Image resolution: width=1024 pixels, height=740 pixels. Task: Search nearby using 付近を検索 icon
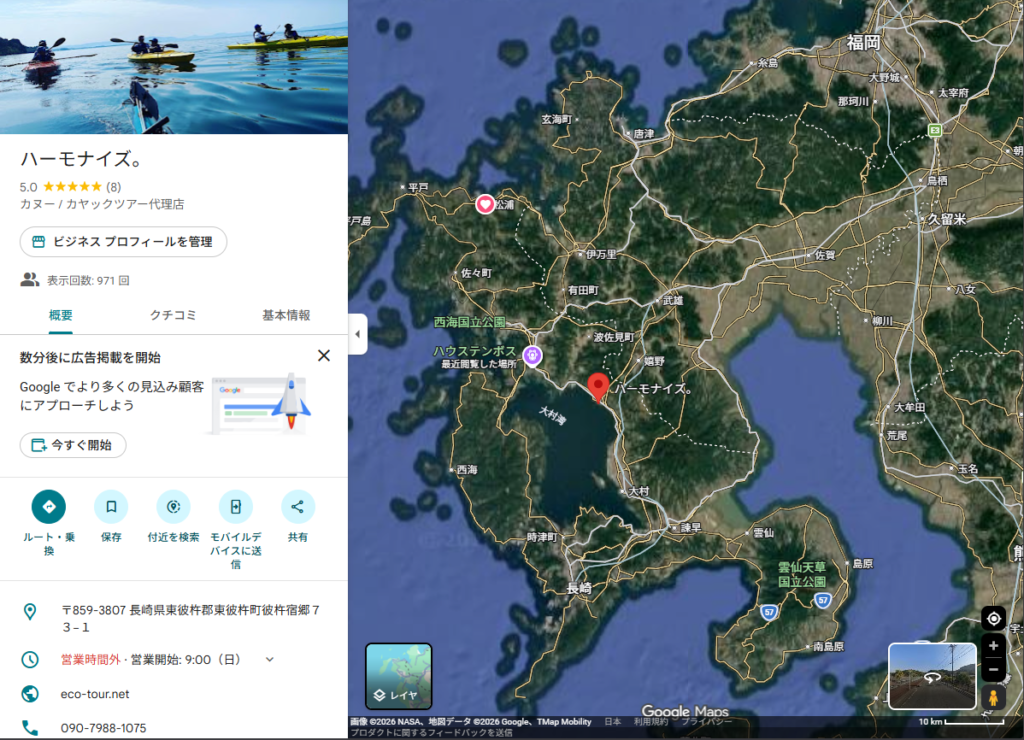(173, 507)
